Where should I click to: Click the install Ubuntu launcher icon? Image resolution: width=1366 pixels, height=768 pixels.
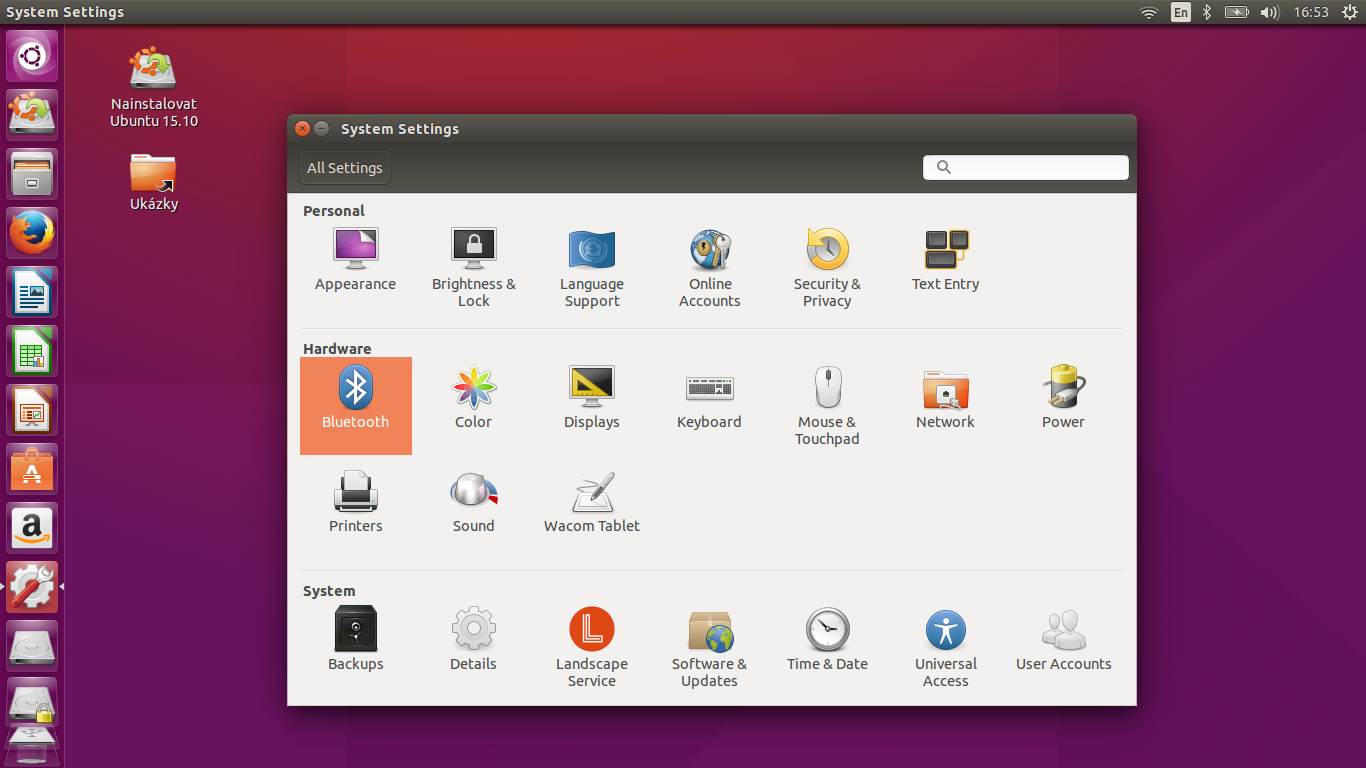click(33, 115)
